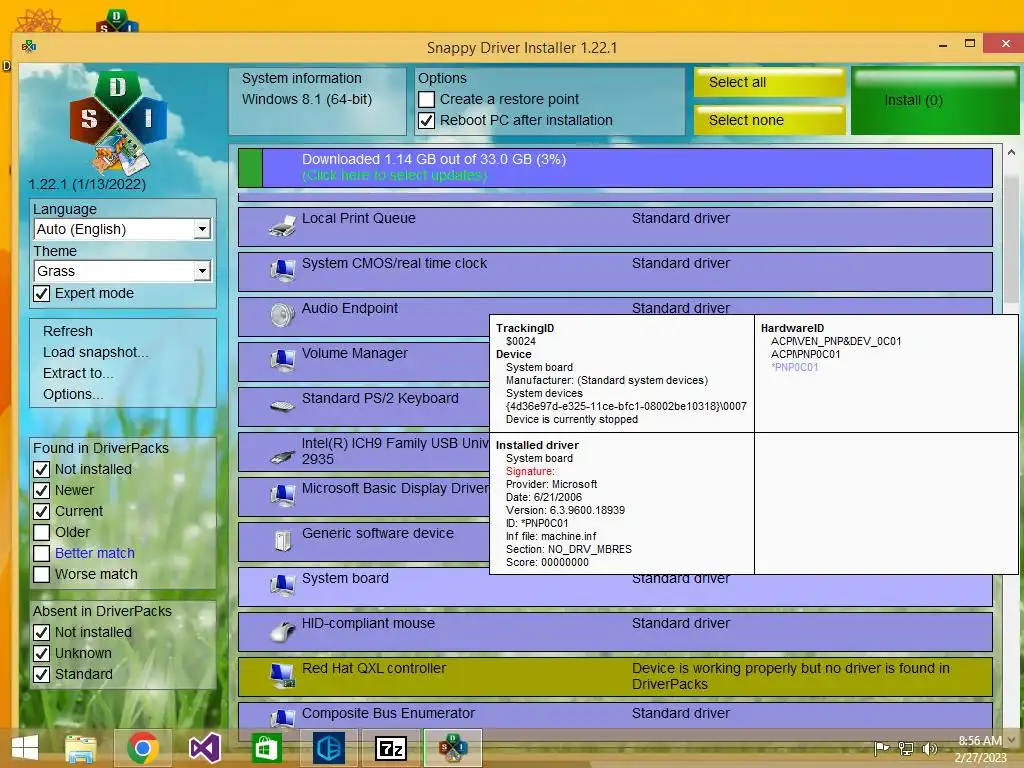Open the Theme dropdown showing Grass
1024x768 pixels.
pyautogui.click(x=122, y=271)
